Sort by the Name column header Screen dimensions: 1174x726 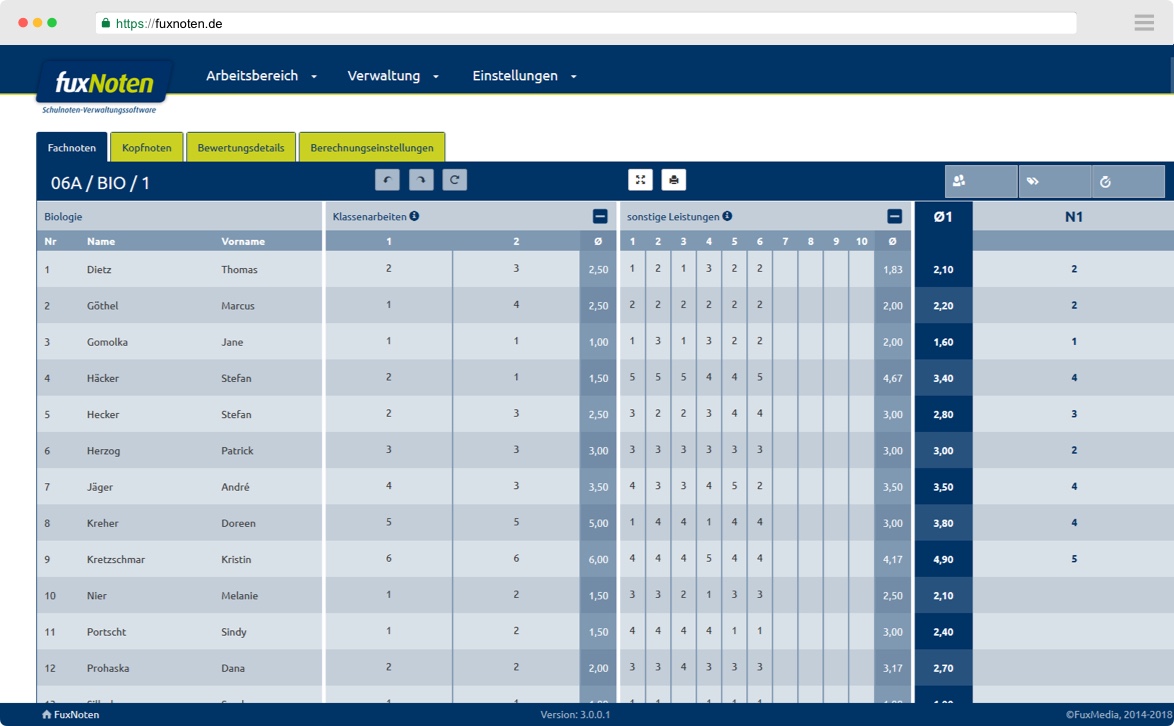(x=101, y=241)
